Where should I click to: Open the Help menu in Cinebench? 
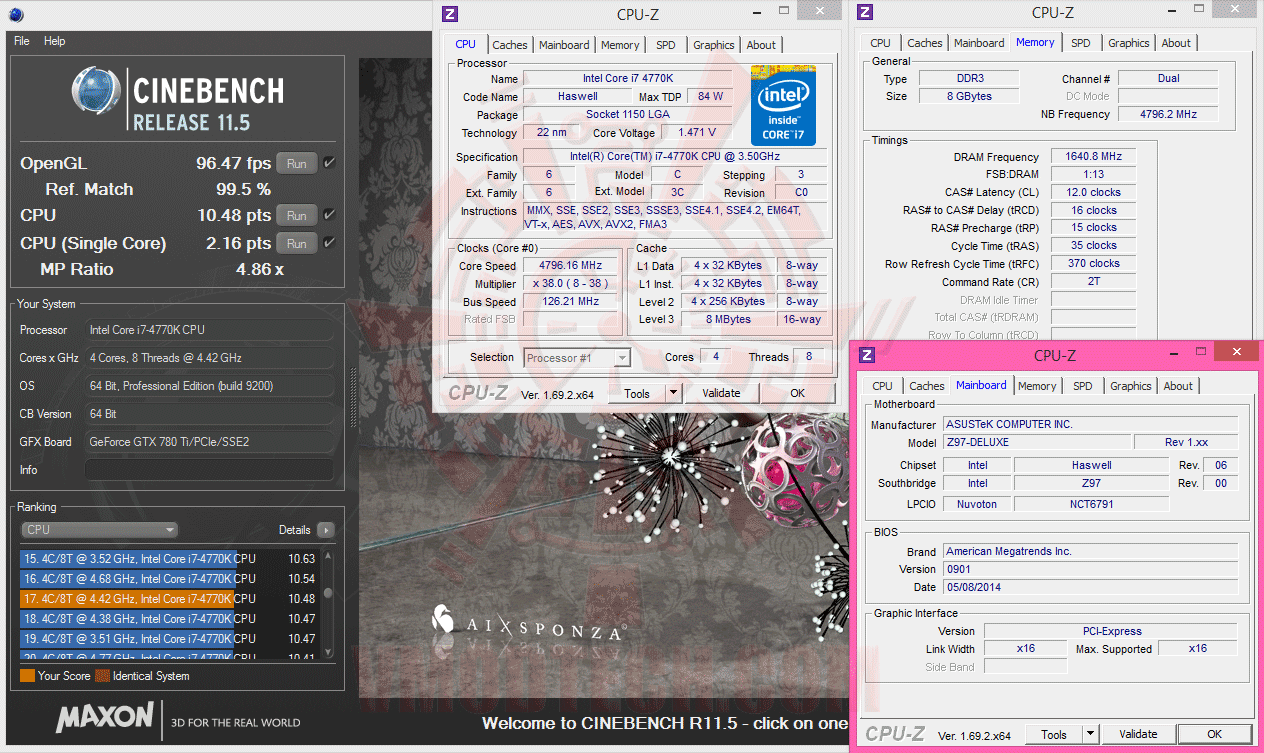tap(55, 41)
